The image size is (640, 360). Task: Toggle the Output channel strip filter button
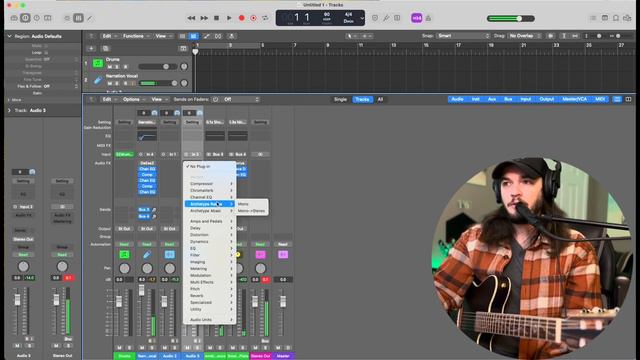[x=547, y=99]
